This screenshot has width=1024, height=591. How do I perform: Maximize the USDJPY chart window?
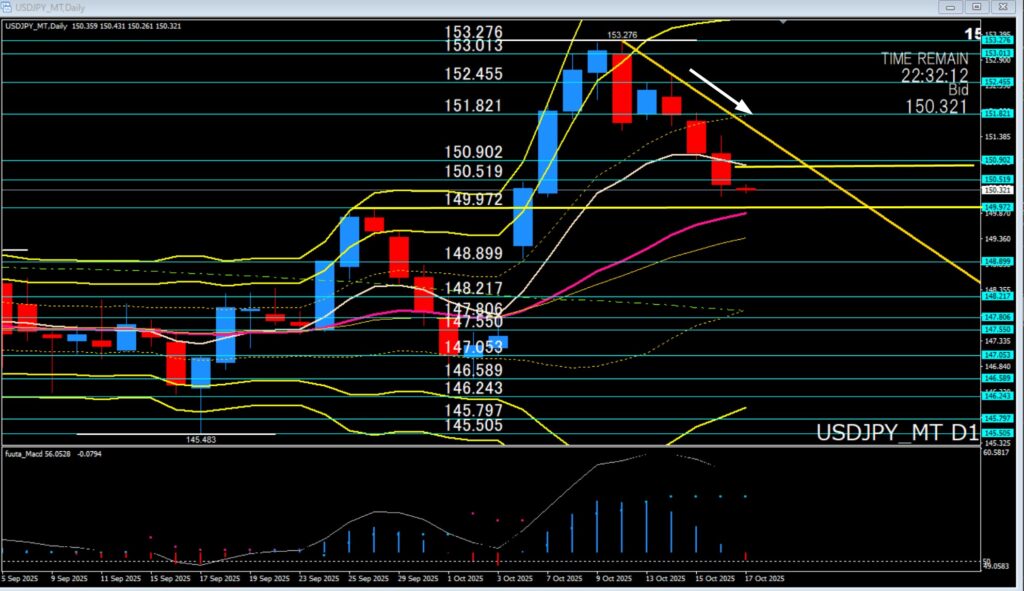(x=978, y=7)
